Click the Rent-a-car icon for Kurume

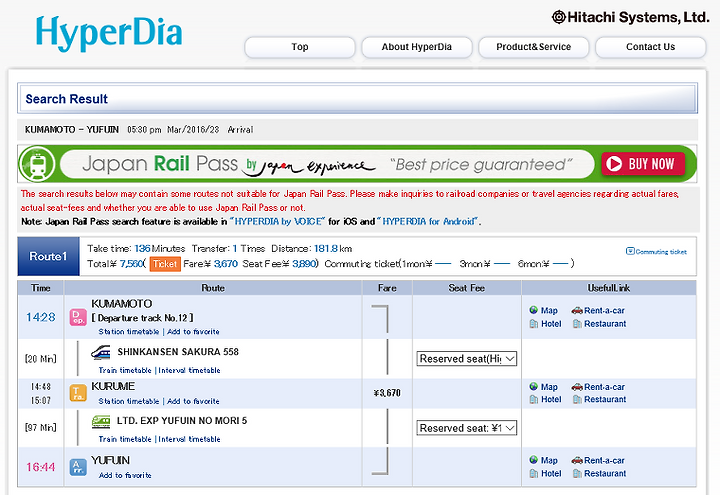pos(577,387)
